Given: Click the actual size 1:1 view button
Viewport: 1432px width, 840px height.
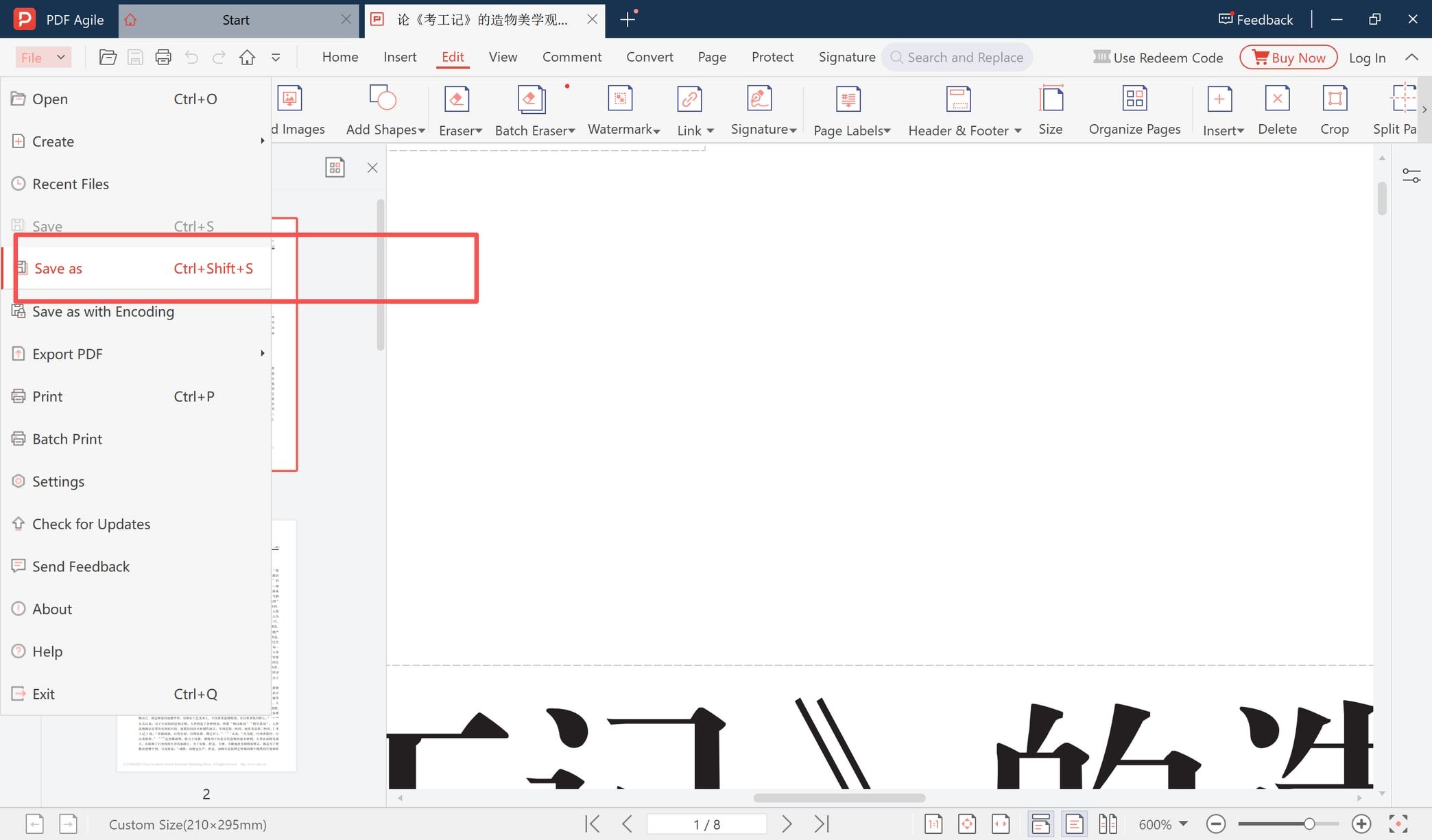Looking at the screenshot, I should pyautogui.click(x=933, y=824).
